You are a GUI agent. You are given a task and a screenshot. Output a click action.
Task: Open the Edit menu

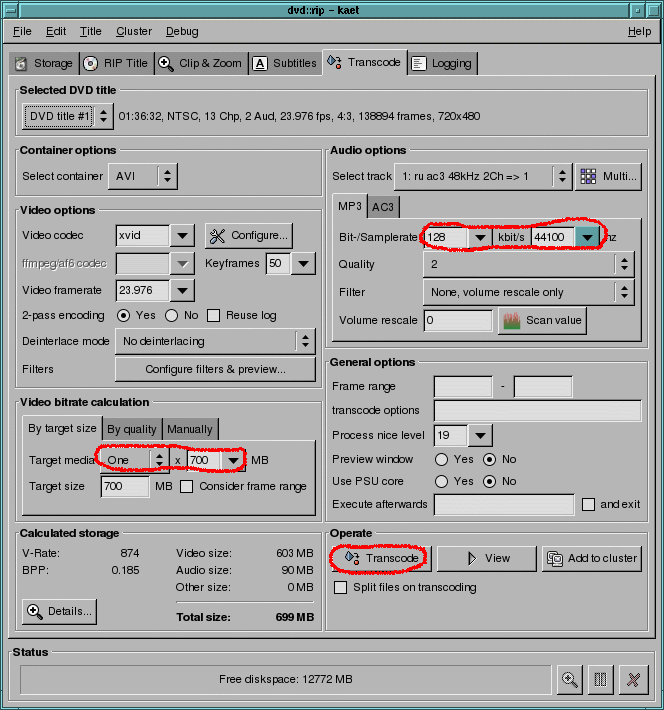pyautogui.click(x=56, y=31)
